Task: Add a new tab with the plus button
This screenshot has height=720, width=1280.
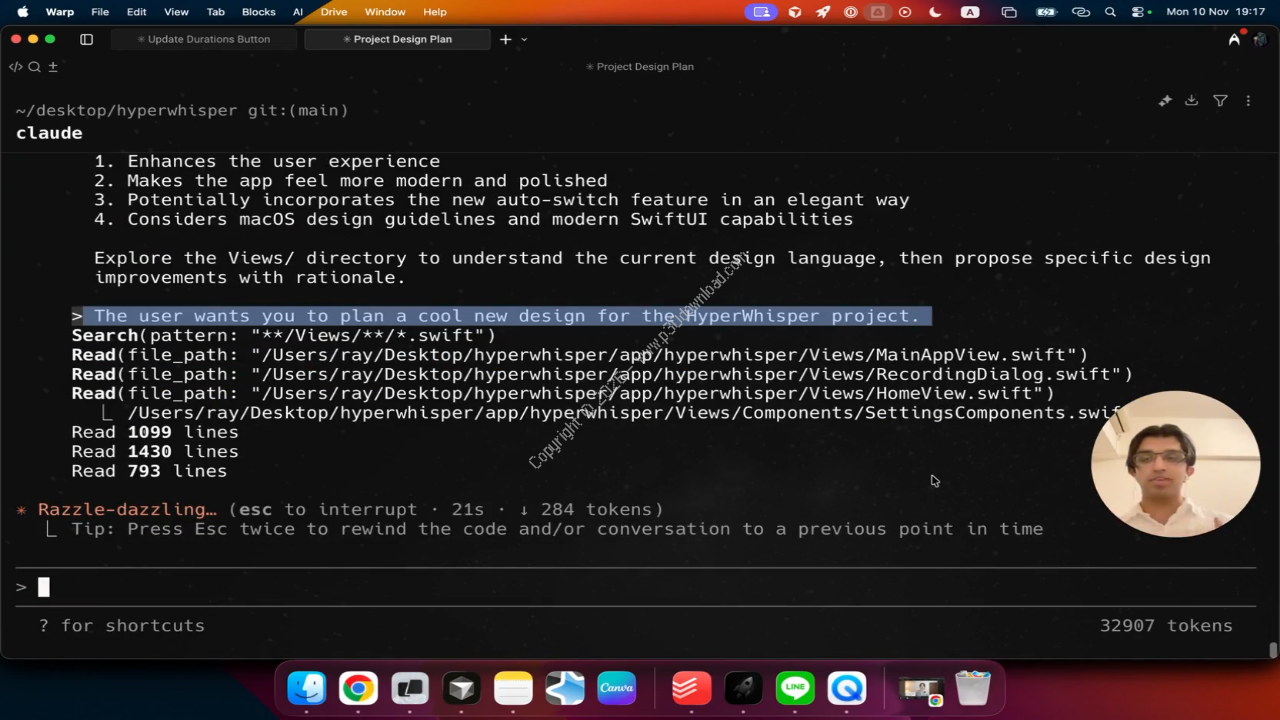Action: click(x=505, y=39)
